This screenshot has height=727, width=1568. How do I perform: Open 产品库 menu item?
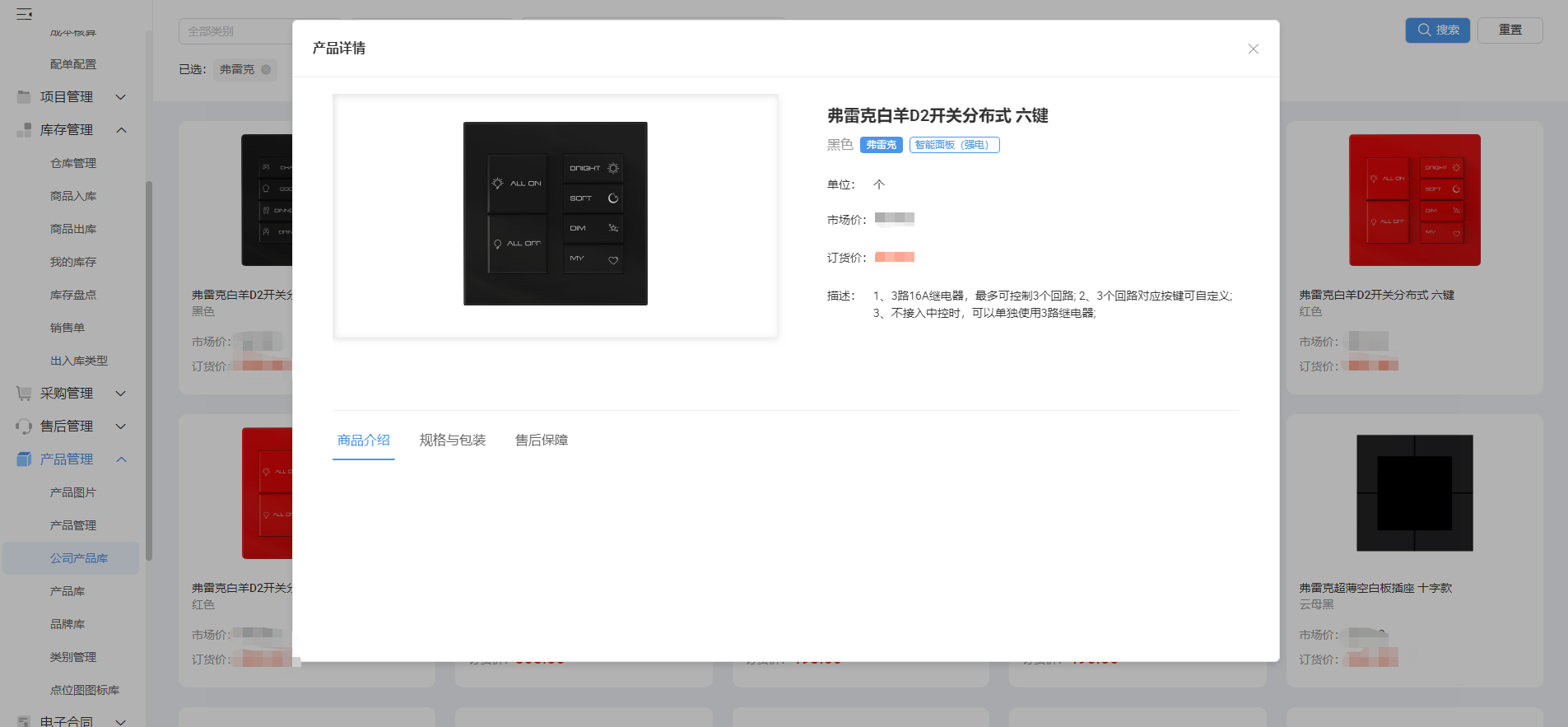point(67,591)
